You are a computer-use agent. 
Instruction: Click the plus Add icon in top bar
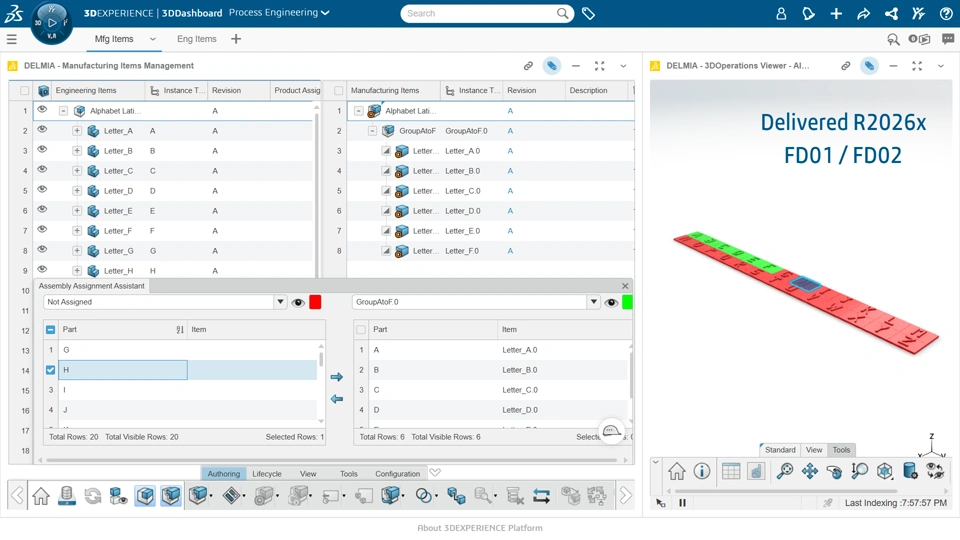[x=836, y=13]
